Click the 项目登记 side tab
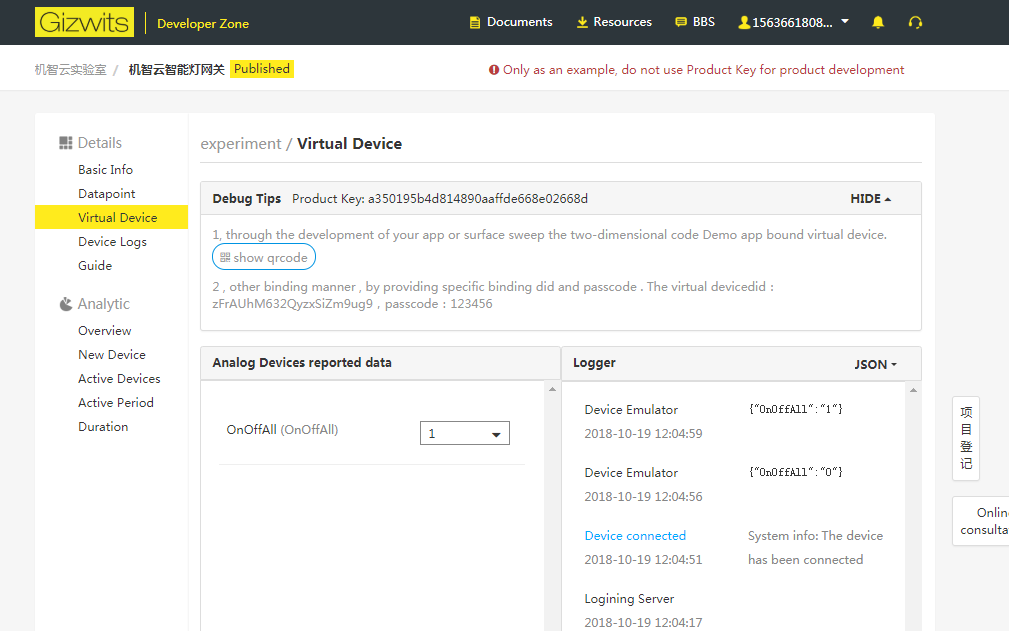This screenshot has height=631, width=1009. tap(966, 438)
